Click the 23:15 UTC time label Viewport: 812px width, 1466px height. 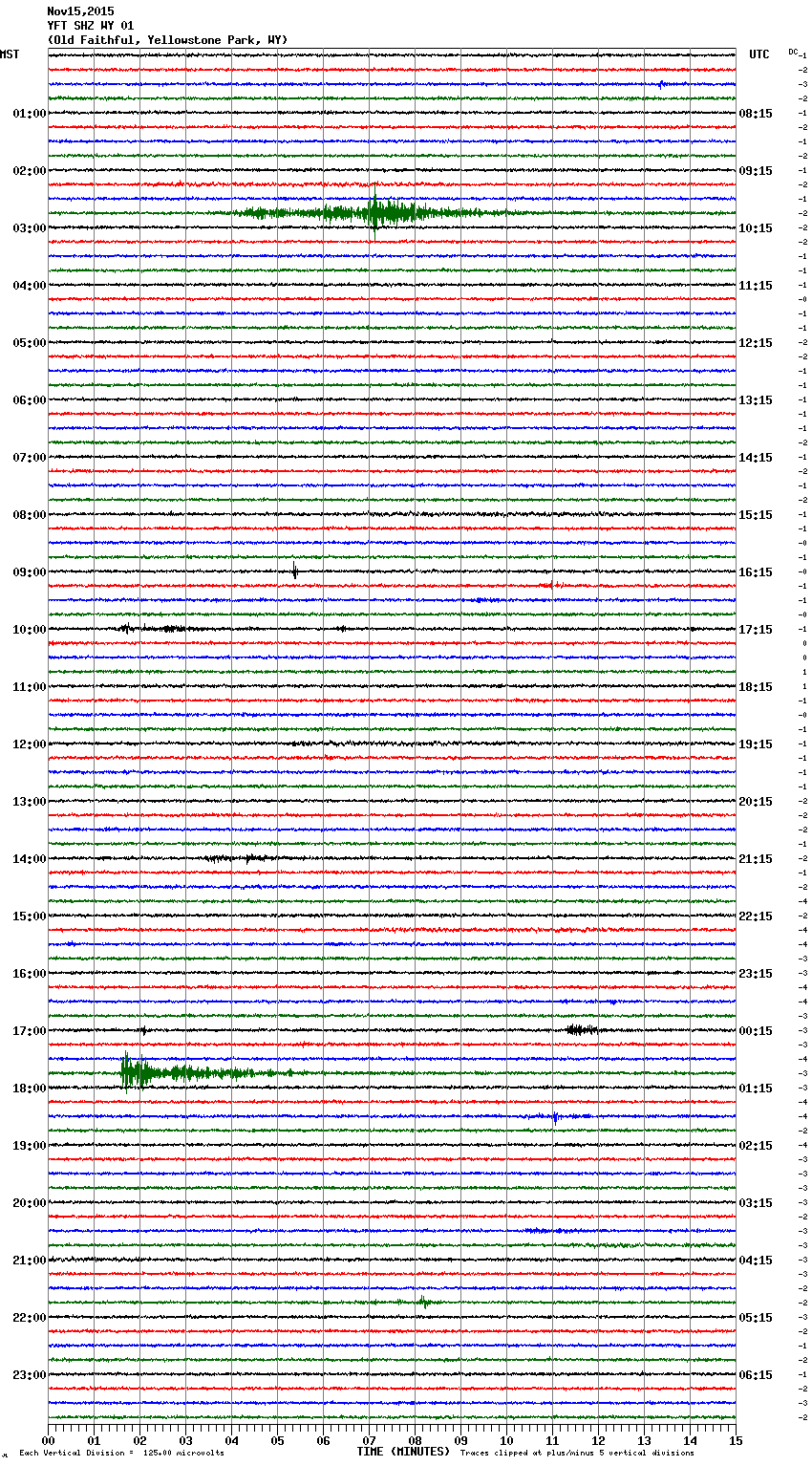pyautogui.click(x=756, y=974)
